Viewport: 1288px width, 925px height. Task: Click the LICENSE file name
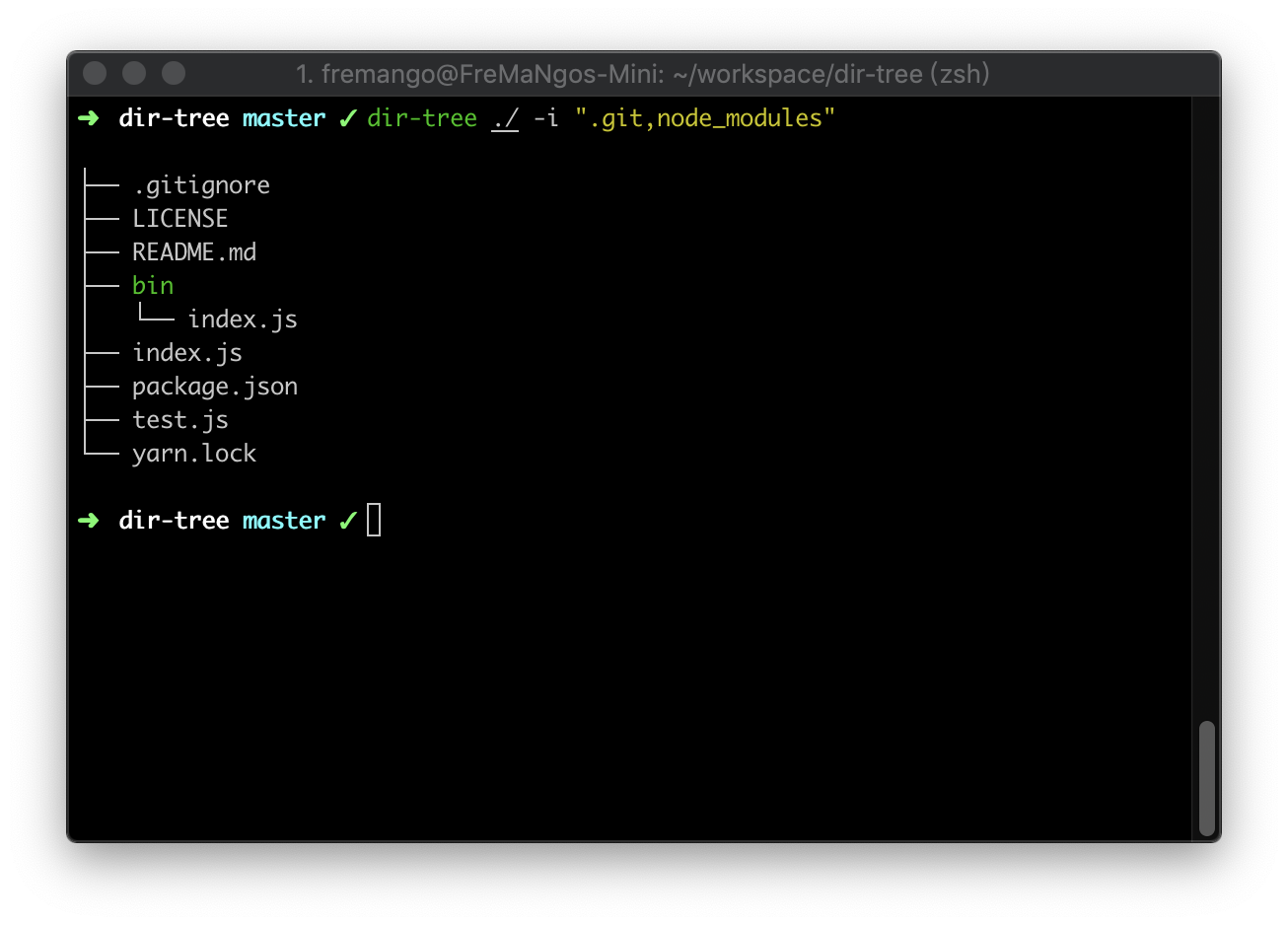(180, 218)
